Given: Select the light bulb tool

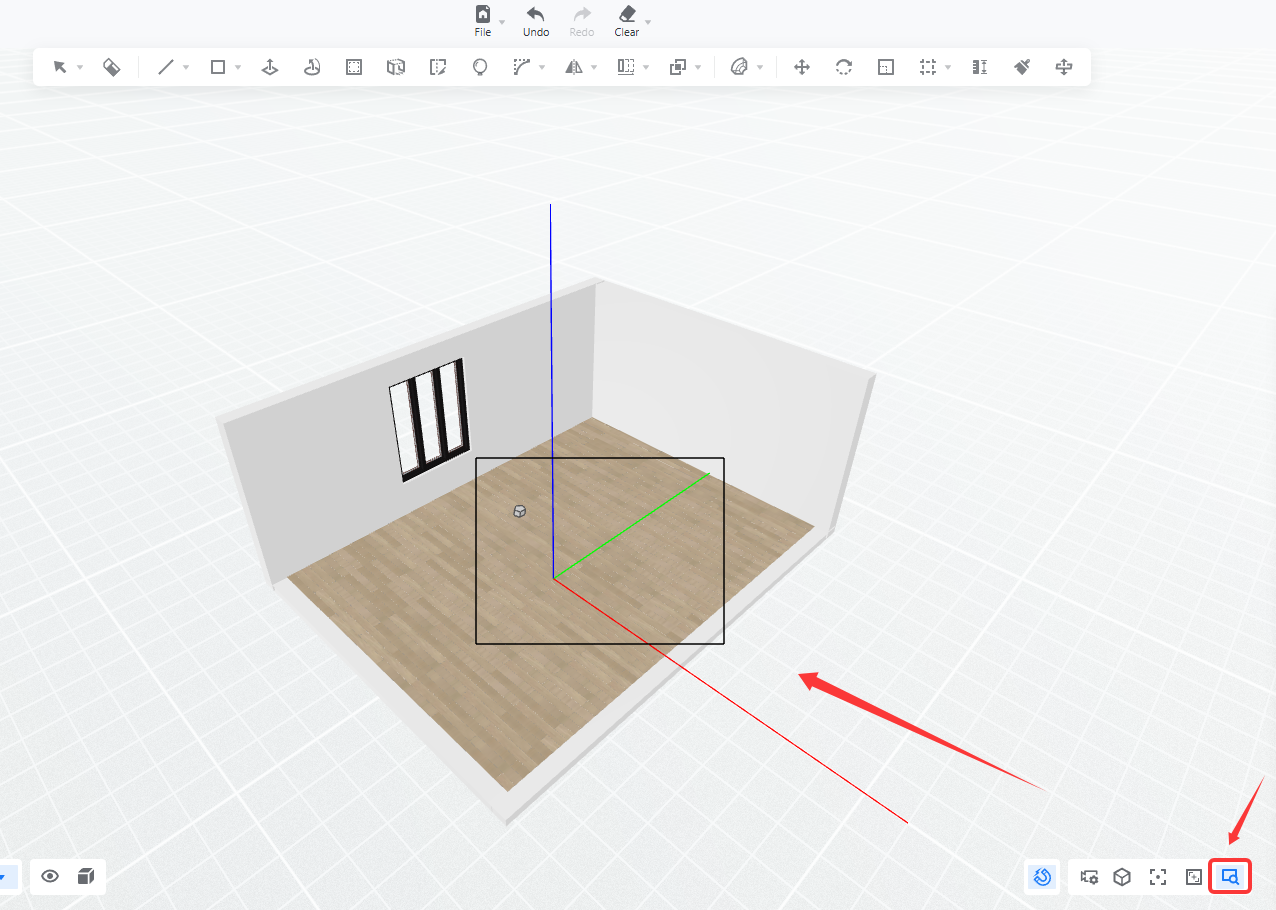Looking at the screenshot, I should (480, 67).
